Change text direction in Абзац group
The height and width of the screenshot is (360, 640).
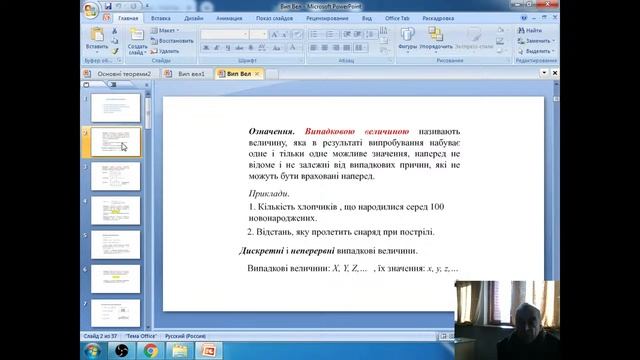384,31
